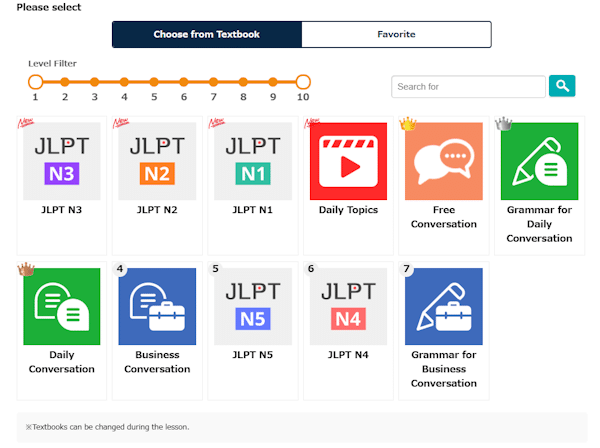Viewport: 600px width, 448px height.
Task: Click the 'Please select' heading
Action: coord(49,7)
